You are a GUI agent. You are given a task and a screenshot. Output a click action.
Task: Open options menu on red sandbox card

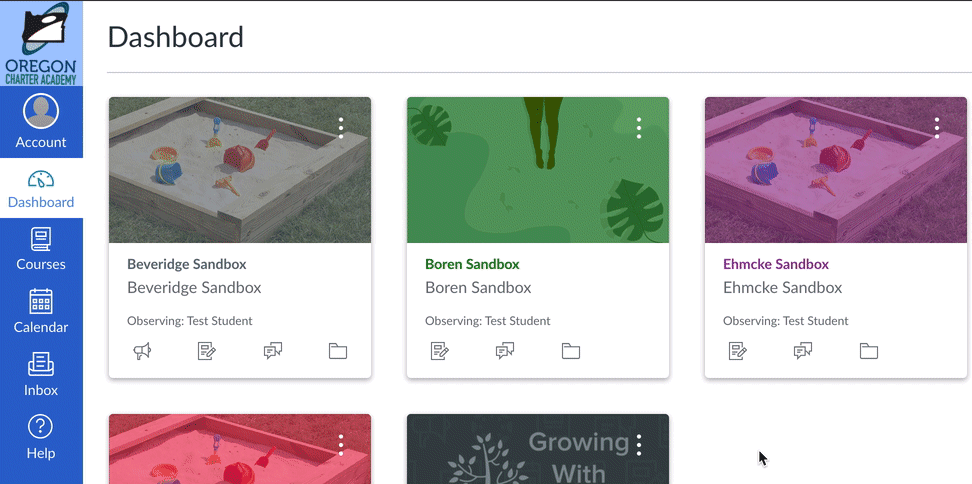(x=341, y=445)
